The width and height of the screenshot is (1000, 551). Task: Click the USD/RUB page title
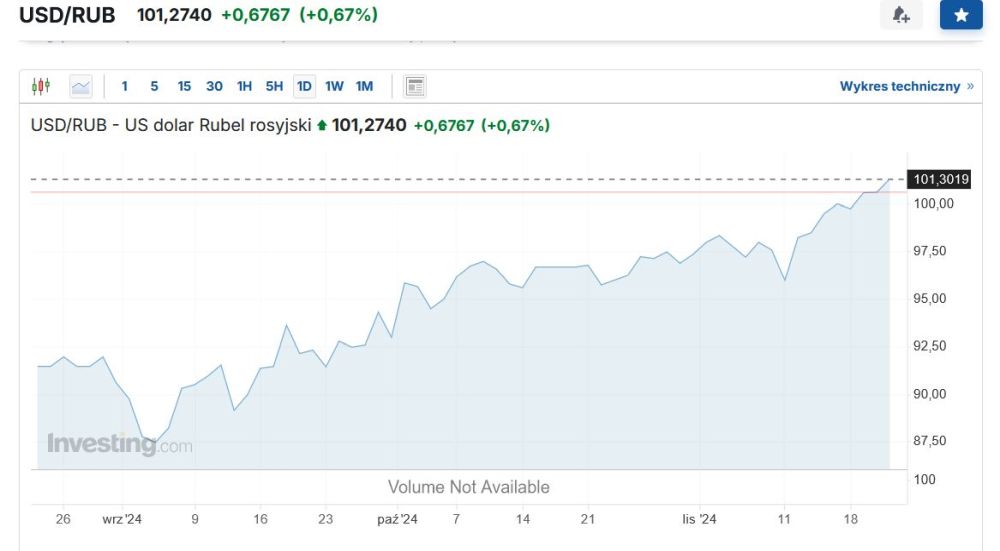(67, 15)
